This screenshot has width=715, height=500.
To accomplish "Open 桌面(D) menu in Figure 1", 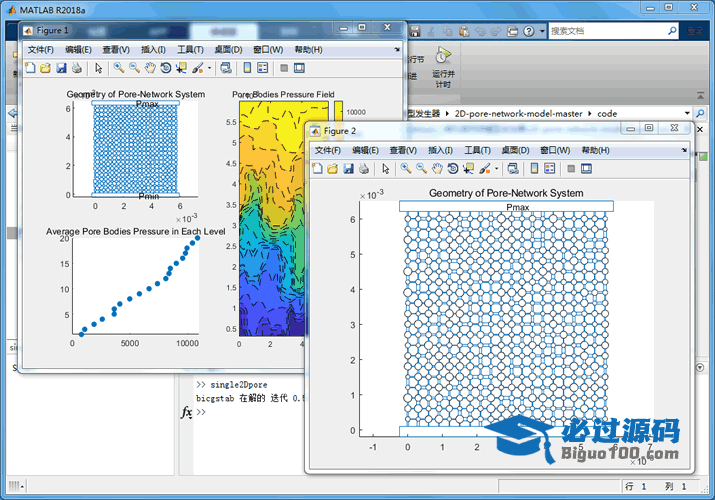I will point(228,50).
